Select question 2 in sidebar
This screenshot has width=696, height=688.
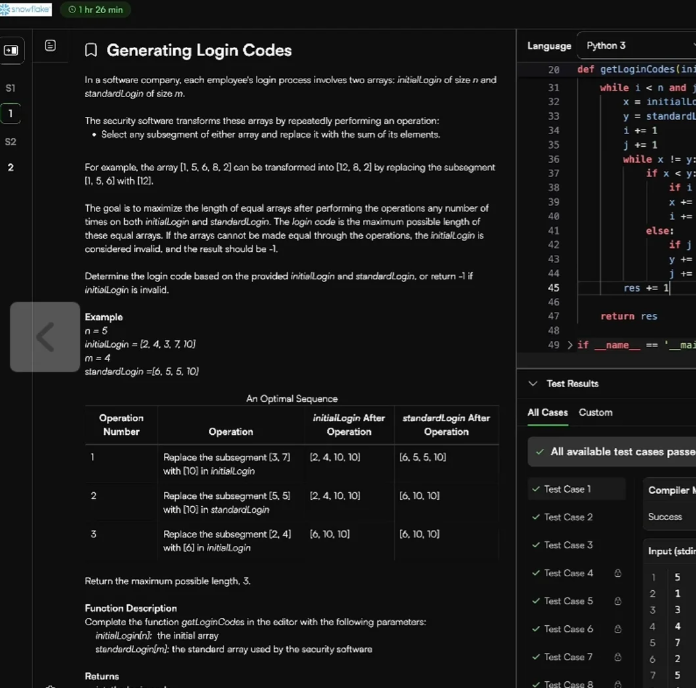tap(11, 168)
